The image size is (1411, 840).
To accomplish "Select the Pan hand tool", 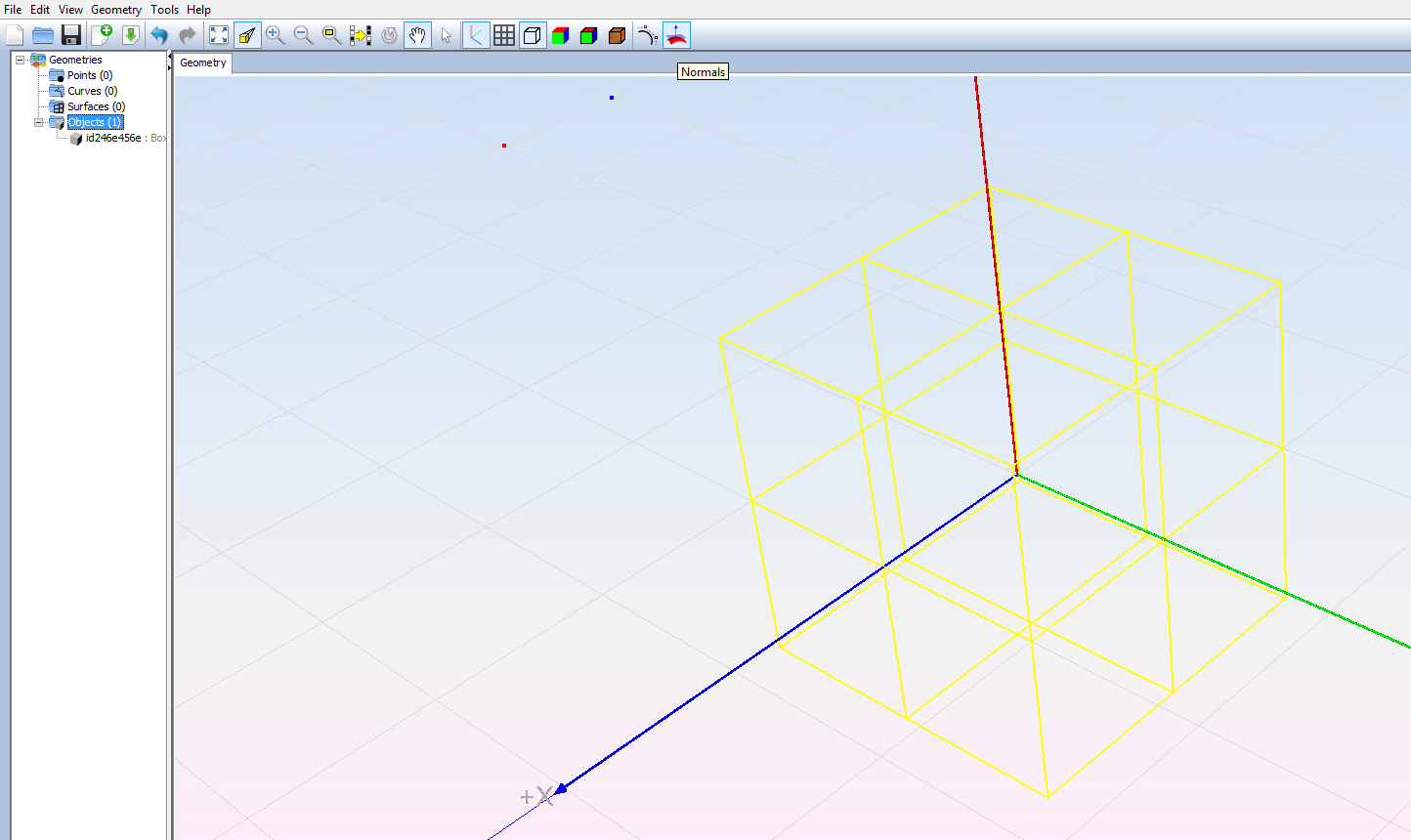I will (417, 36).
